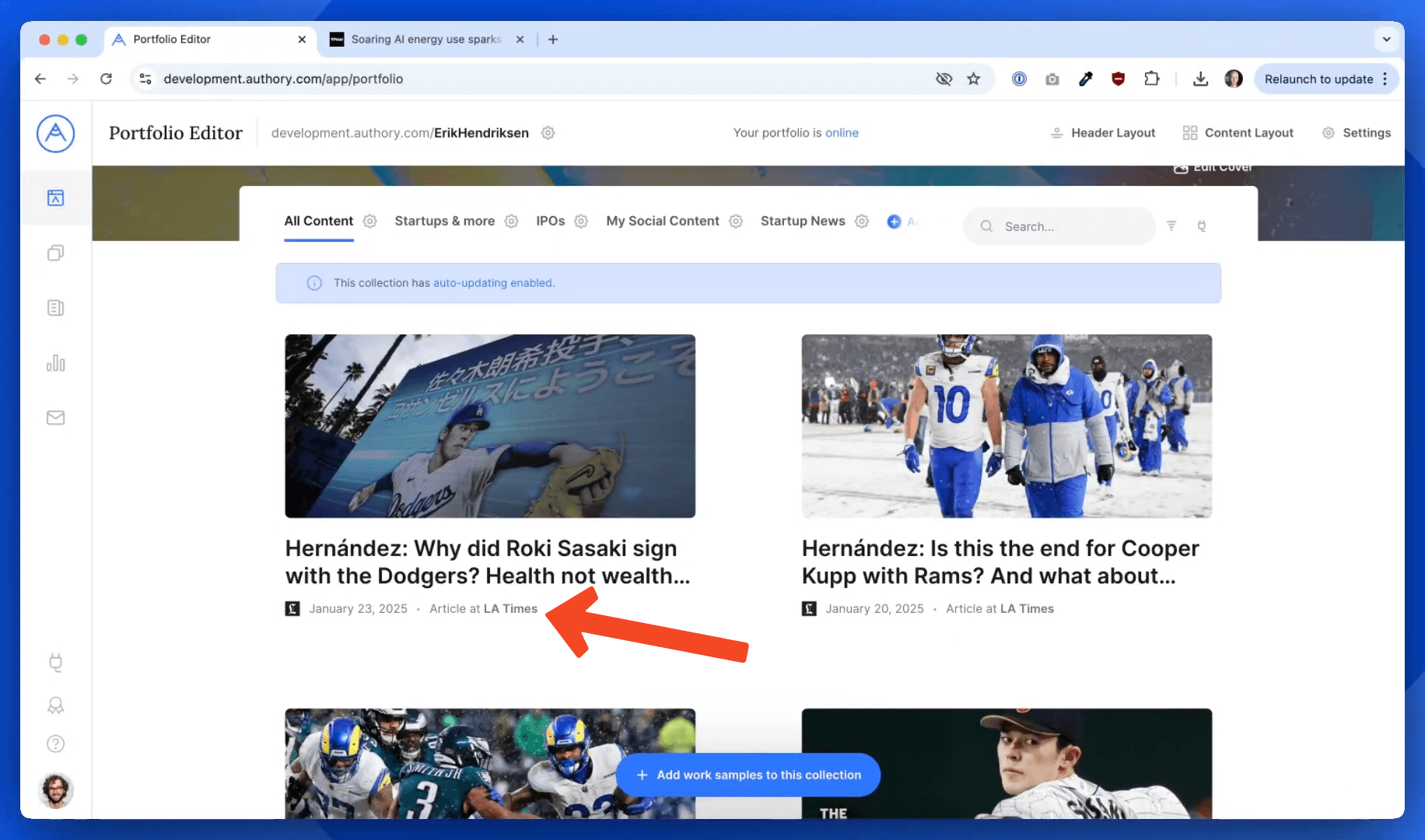Click the gear next to Startups & more
1425x840 pixels.
(511, 221)
